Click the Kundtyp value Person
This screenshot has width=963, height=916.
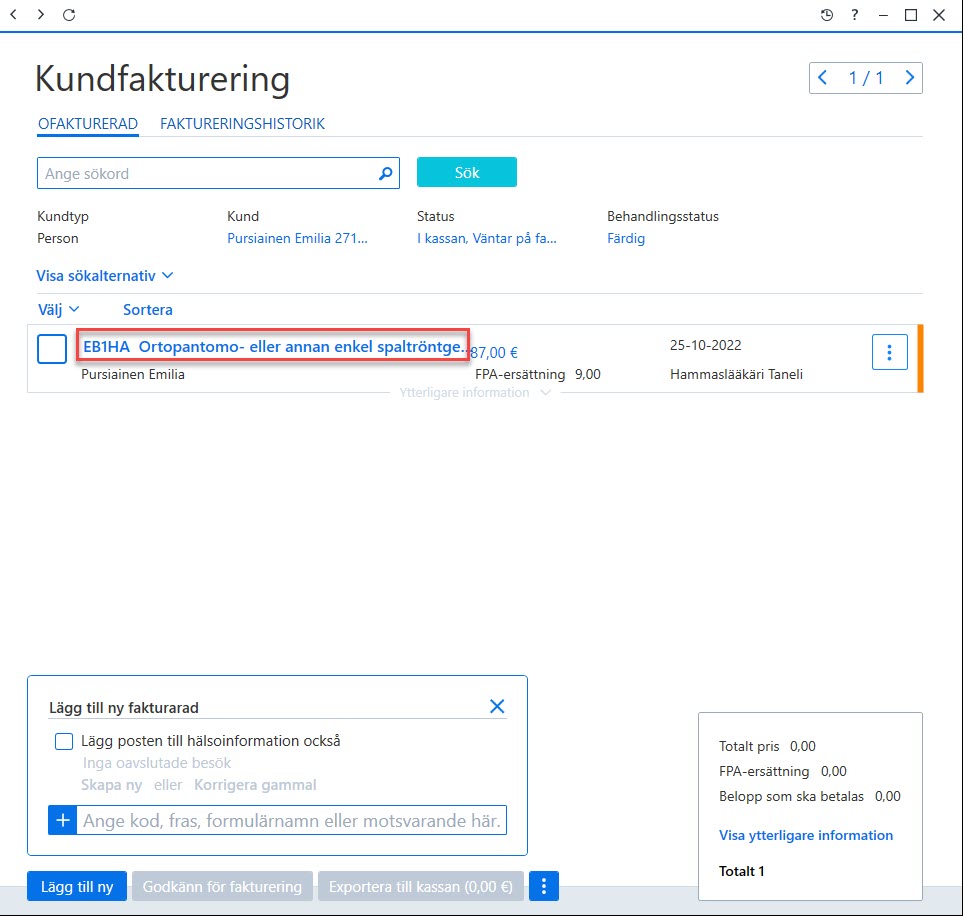tap(58, 238)
